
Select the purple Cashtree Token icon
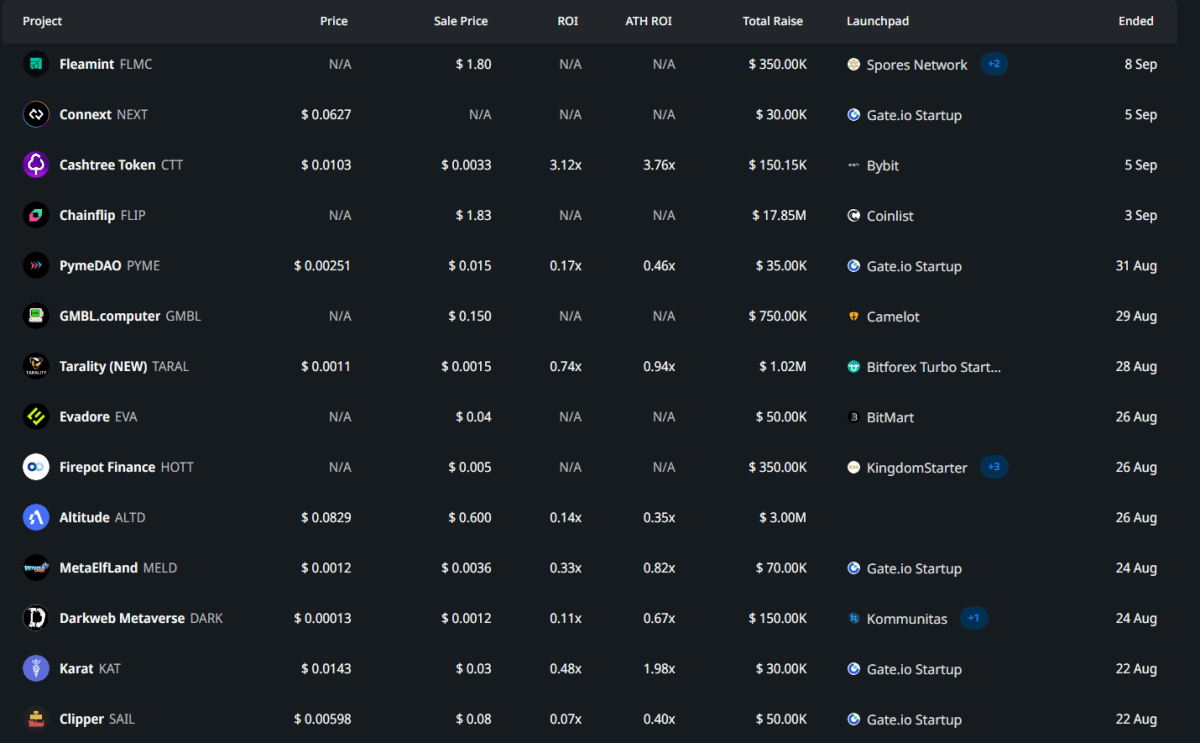36,165
